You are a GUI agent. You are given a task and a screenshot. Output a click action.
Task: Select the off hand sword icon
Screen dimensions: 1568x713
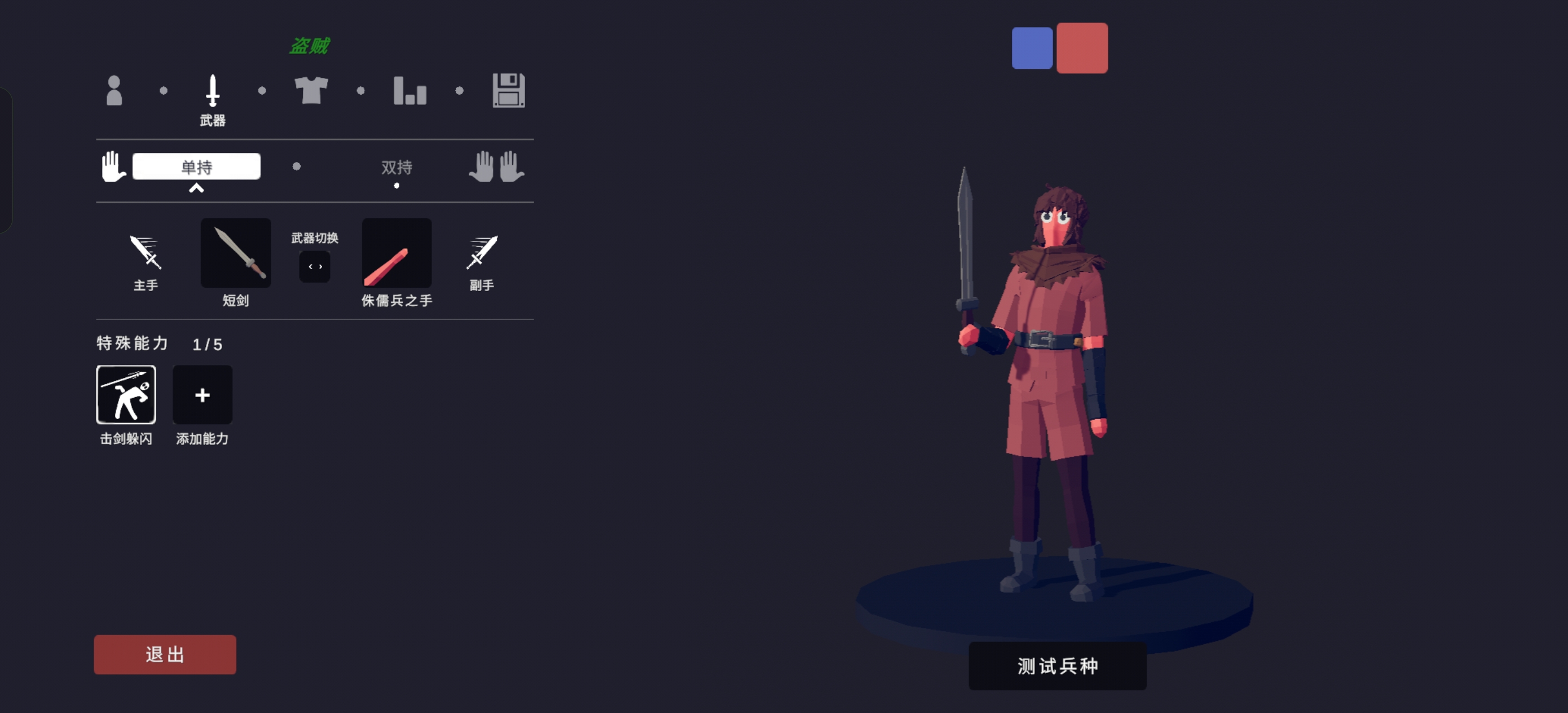point(482,252)
